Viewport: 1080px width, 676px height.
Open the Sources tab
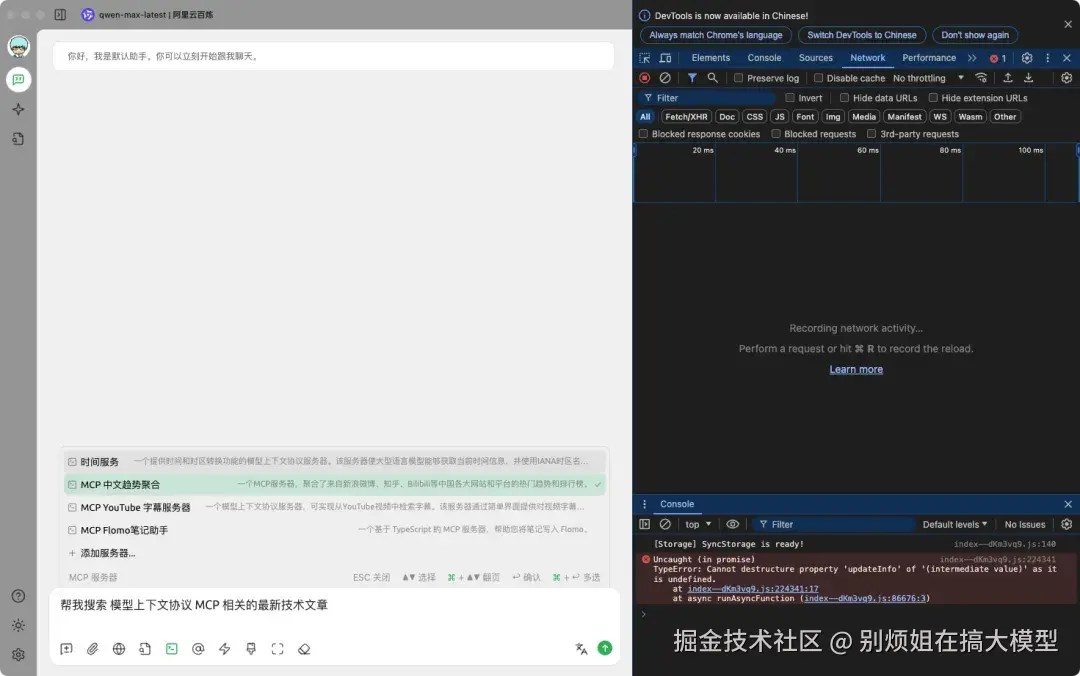(x=816, y=57)
